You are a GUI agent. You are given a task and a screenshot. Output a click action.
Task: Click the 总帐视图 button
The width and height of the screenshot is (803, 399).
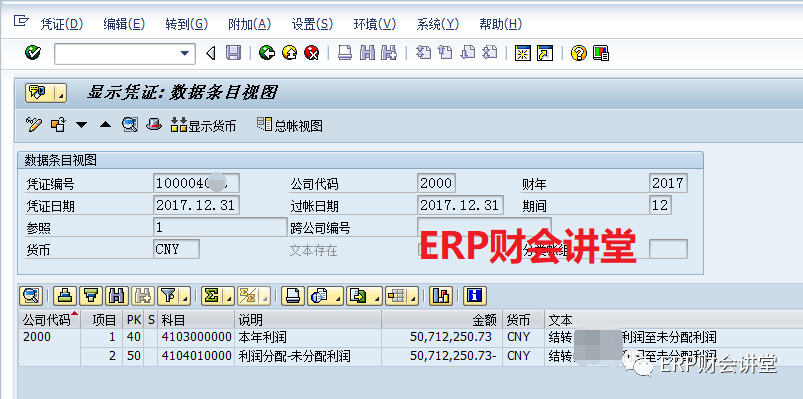tap(290, 125)
